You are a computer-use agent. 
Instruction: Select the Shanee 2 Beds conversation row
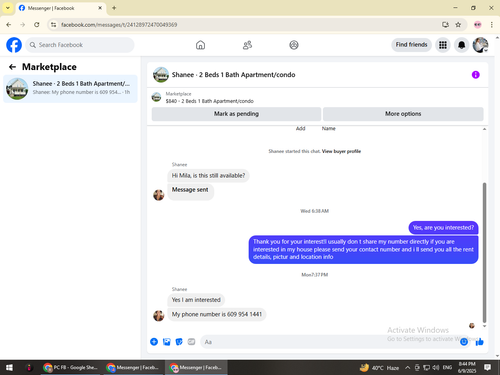70,89
